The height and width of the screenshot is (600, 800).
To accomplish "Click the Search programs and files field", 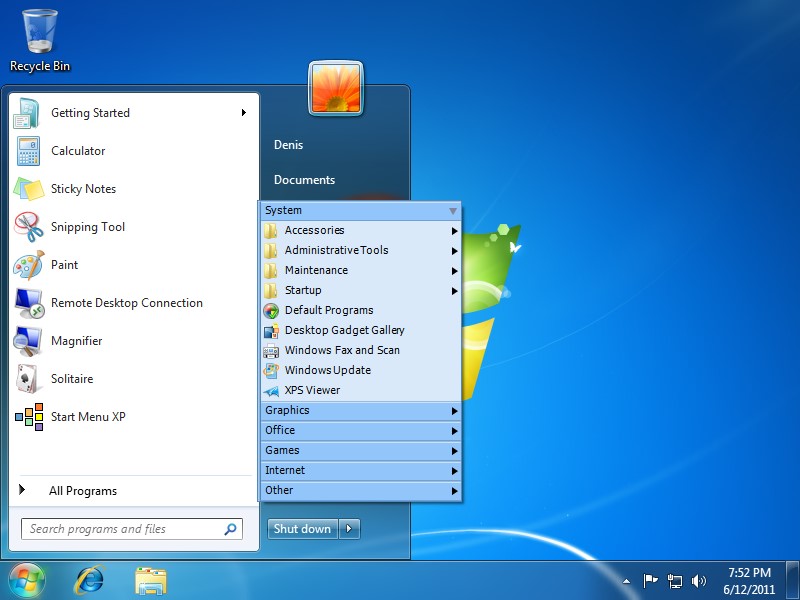I will click(132, 529).
